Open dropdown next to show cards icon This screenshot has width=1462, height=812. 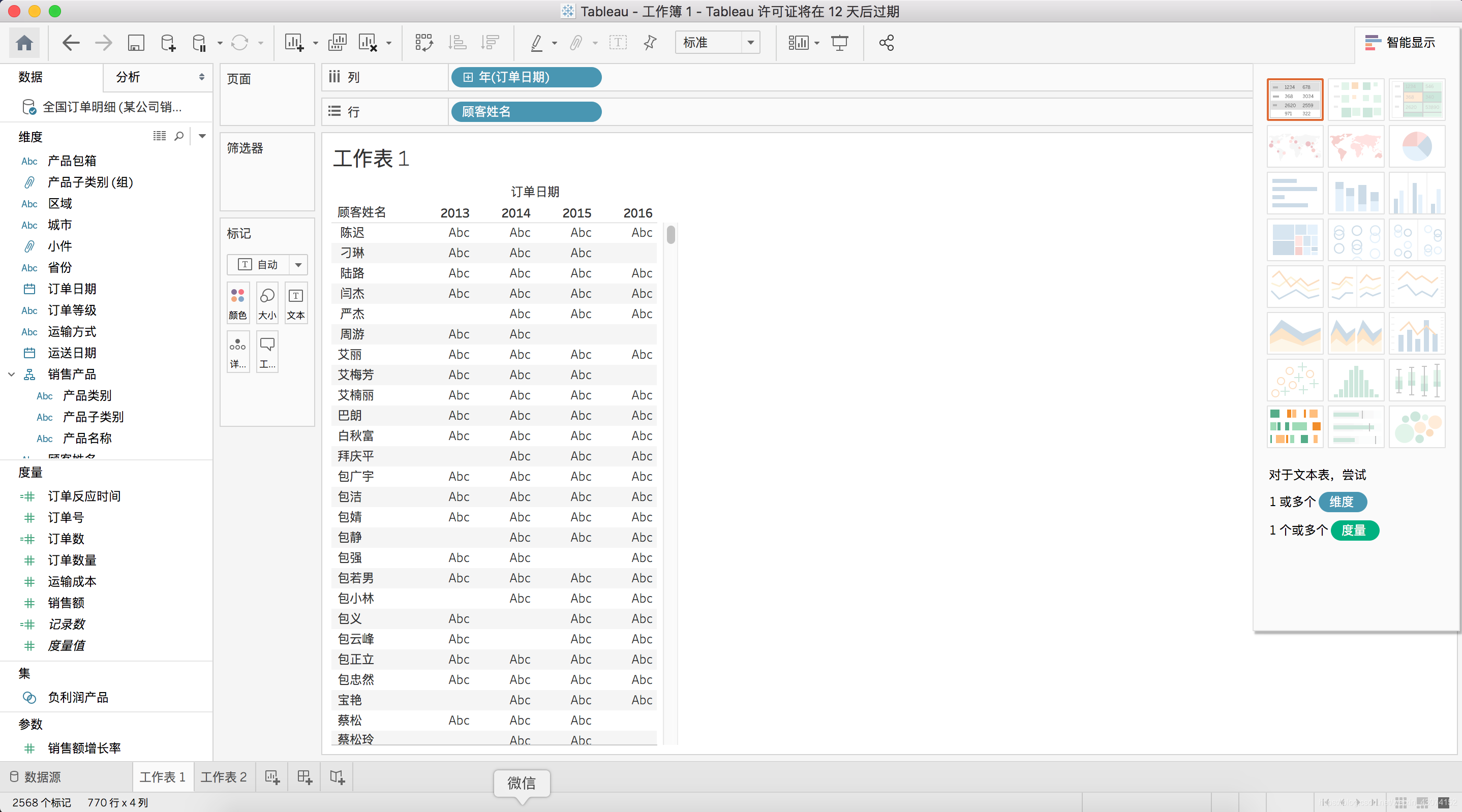pyautogui.click(x=817, y=43)
